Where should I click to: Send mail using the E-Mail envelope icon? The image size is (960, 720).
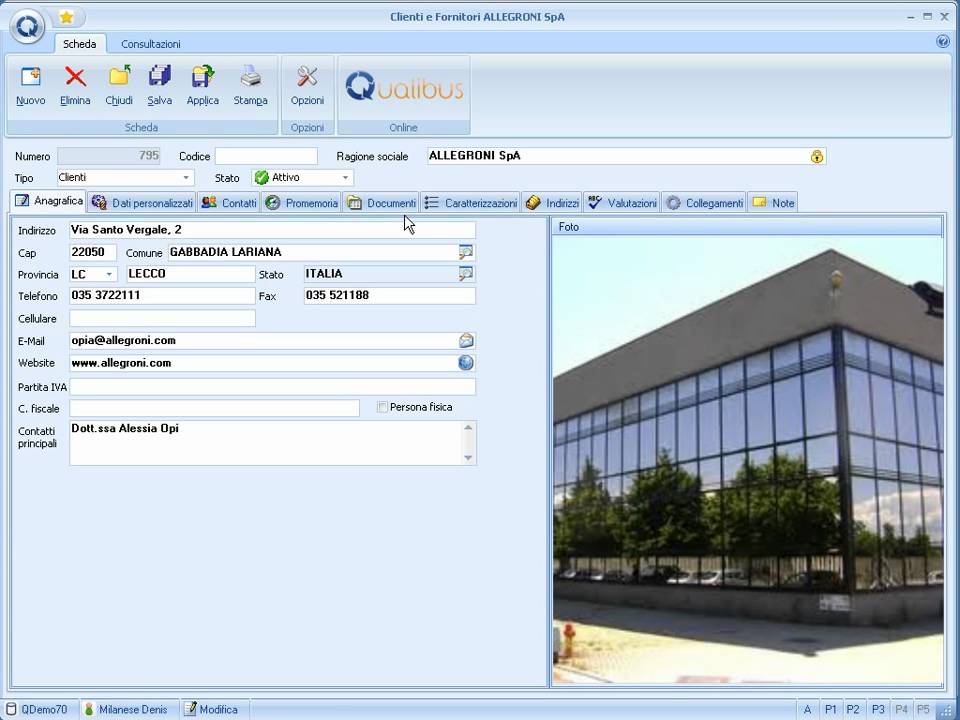tap(466, 340)
